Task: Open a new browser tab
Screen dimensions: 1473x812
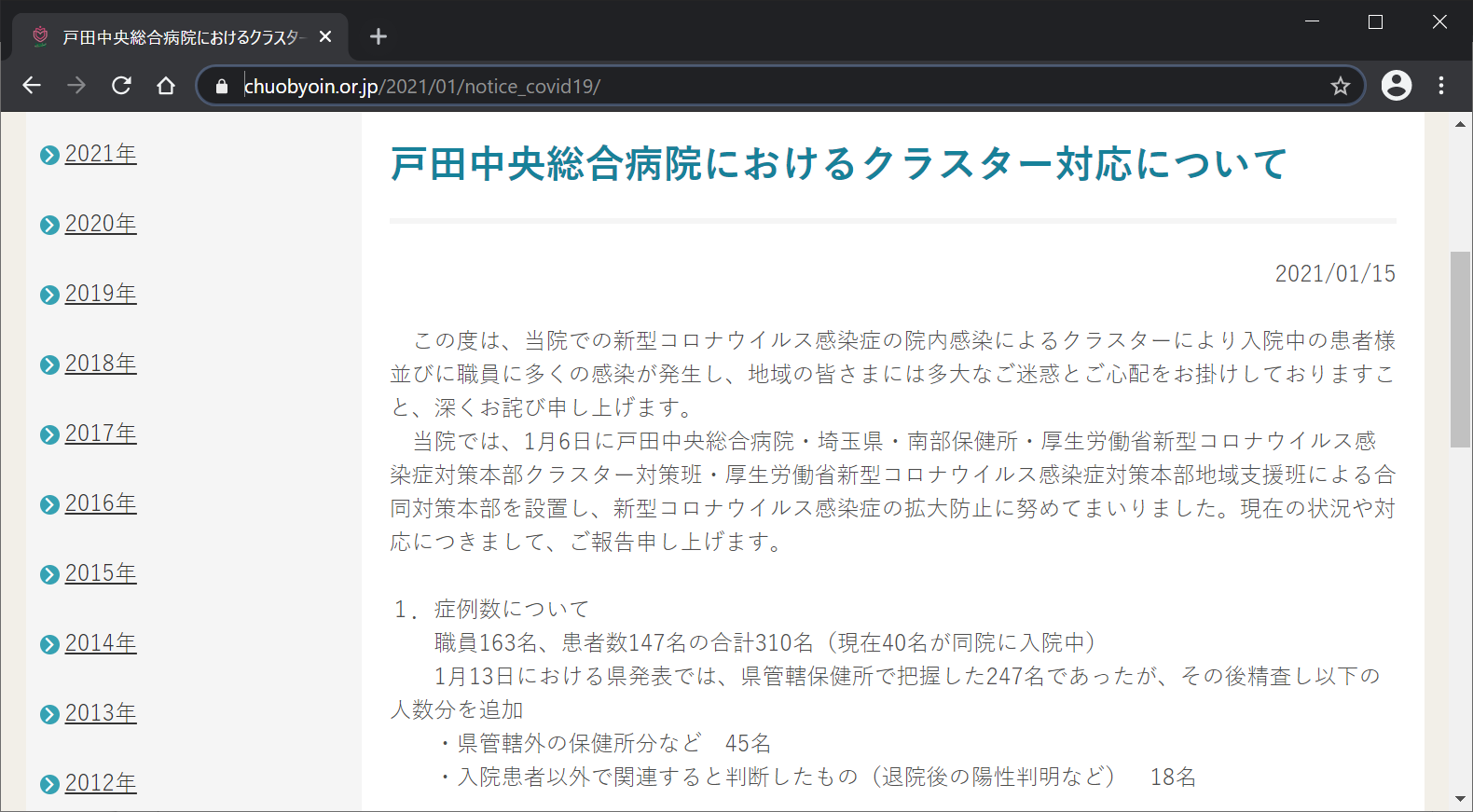Action: 379,36
